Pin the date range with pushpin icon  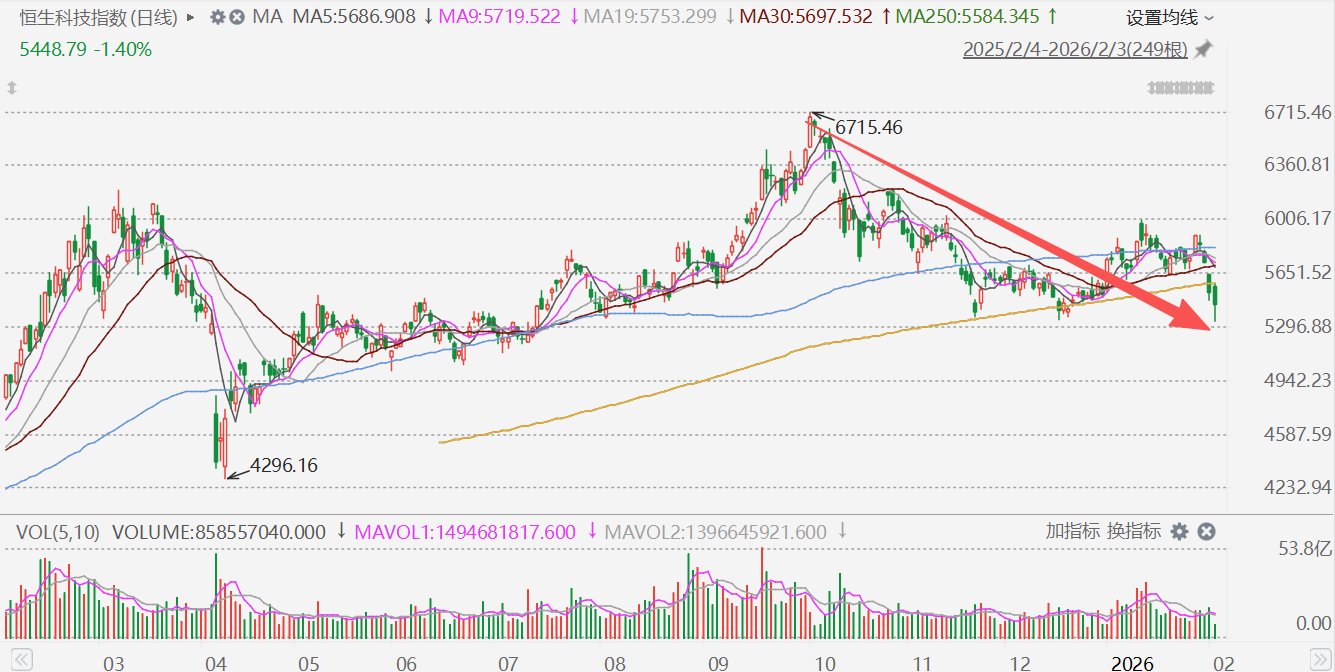point(1203,49)
